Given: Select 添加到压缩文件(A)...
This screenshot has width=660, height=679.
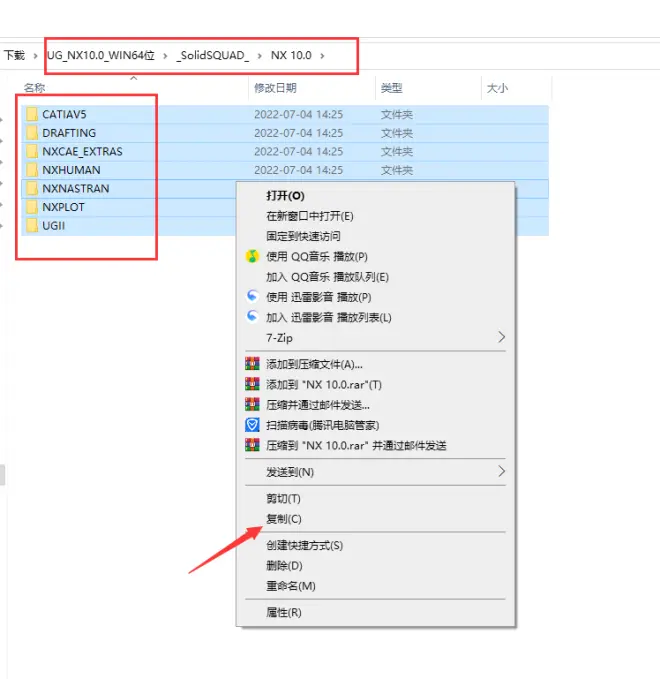Looking at the screenshot, I should [x=314, y=365].
